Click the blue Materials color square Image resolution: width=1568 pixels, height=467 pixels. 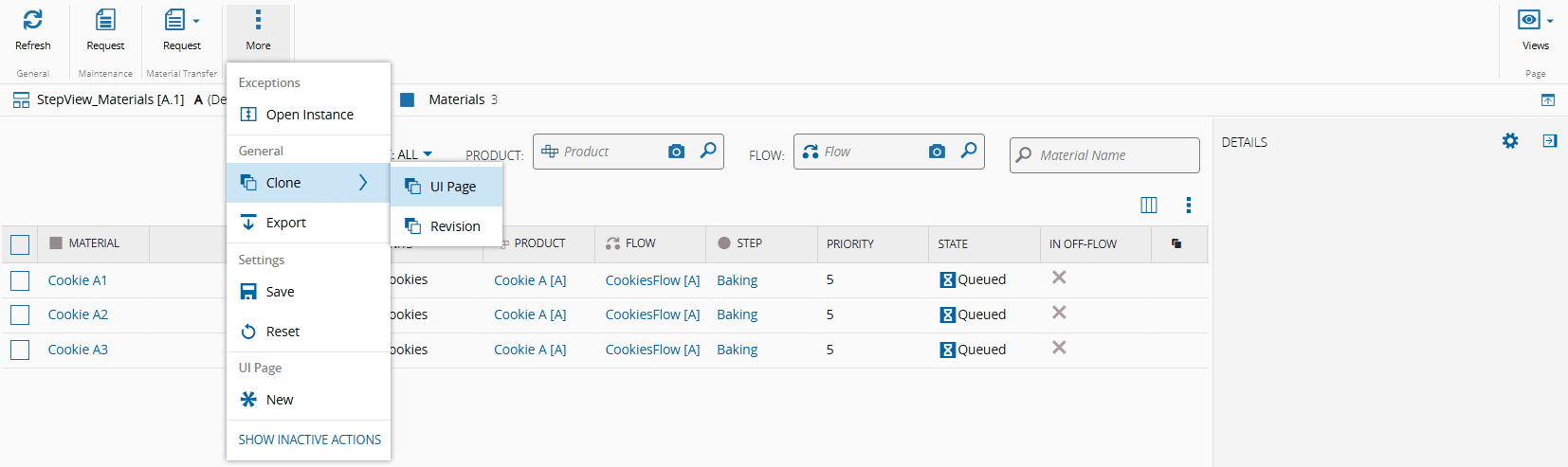[407, 99]
